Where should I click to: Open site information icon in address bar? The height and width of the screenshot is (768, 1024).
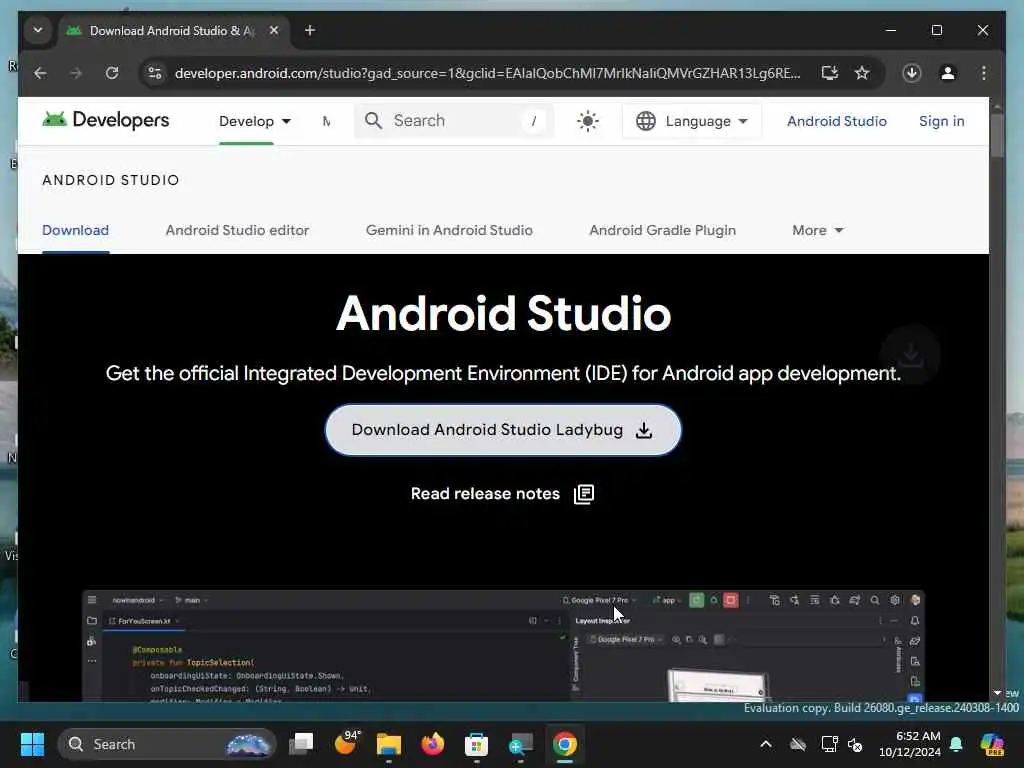(x=155, y=73)
